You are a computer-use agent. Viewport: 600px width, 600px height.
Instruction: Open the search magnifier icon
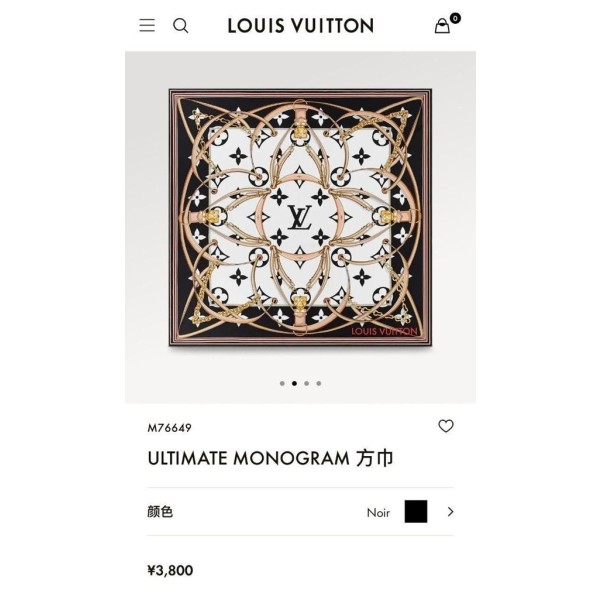click(181, 26)
